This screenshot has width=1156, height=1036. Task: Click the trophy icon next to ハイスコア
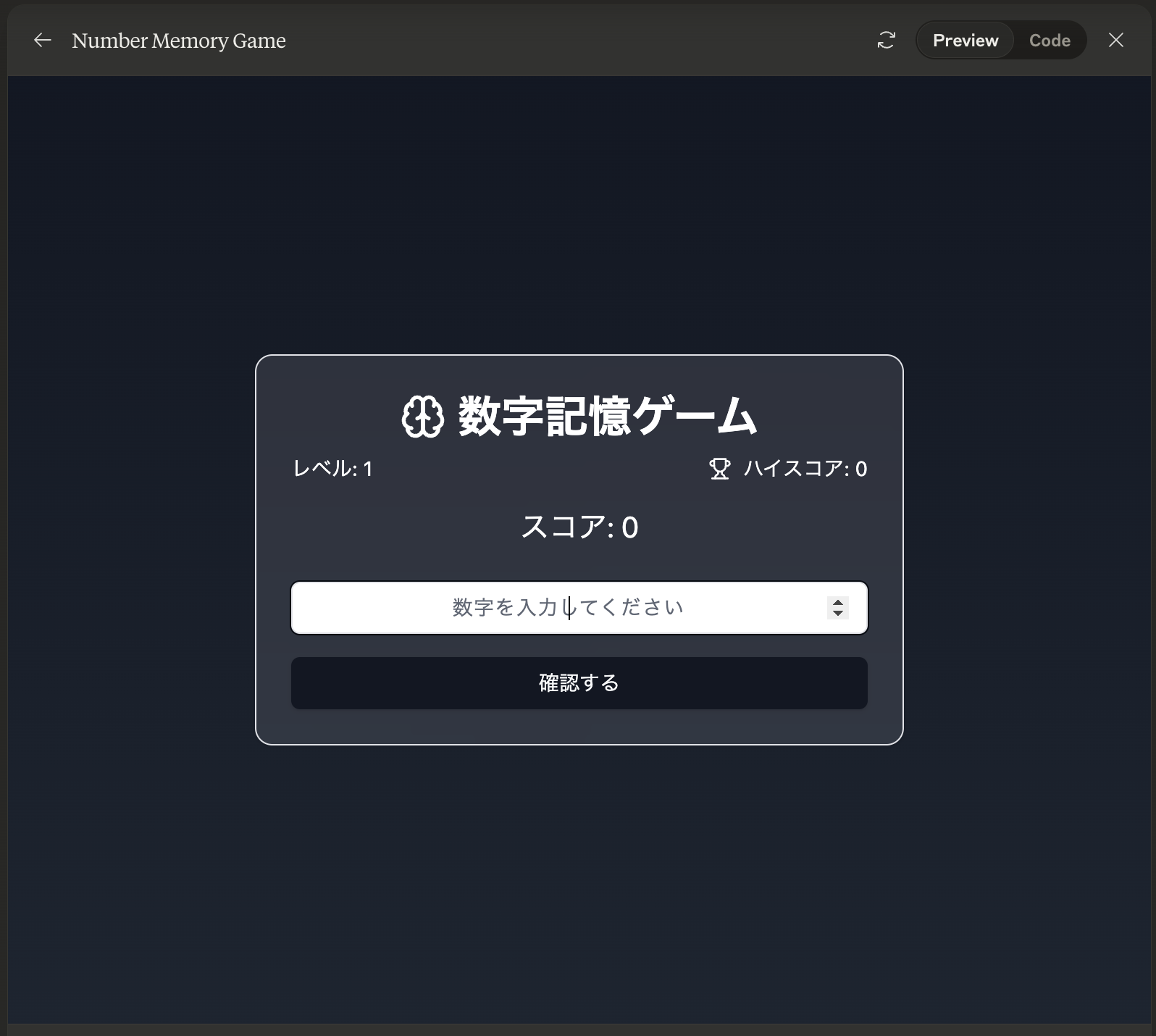pyautogui.click(x=719, y=469)
